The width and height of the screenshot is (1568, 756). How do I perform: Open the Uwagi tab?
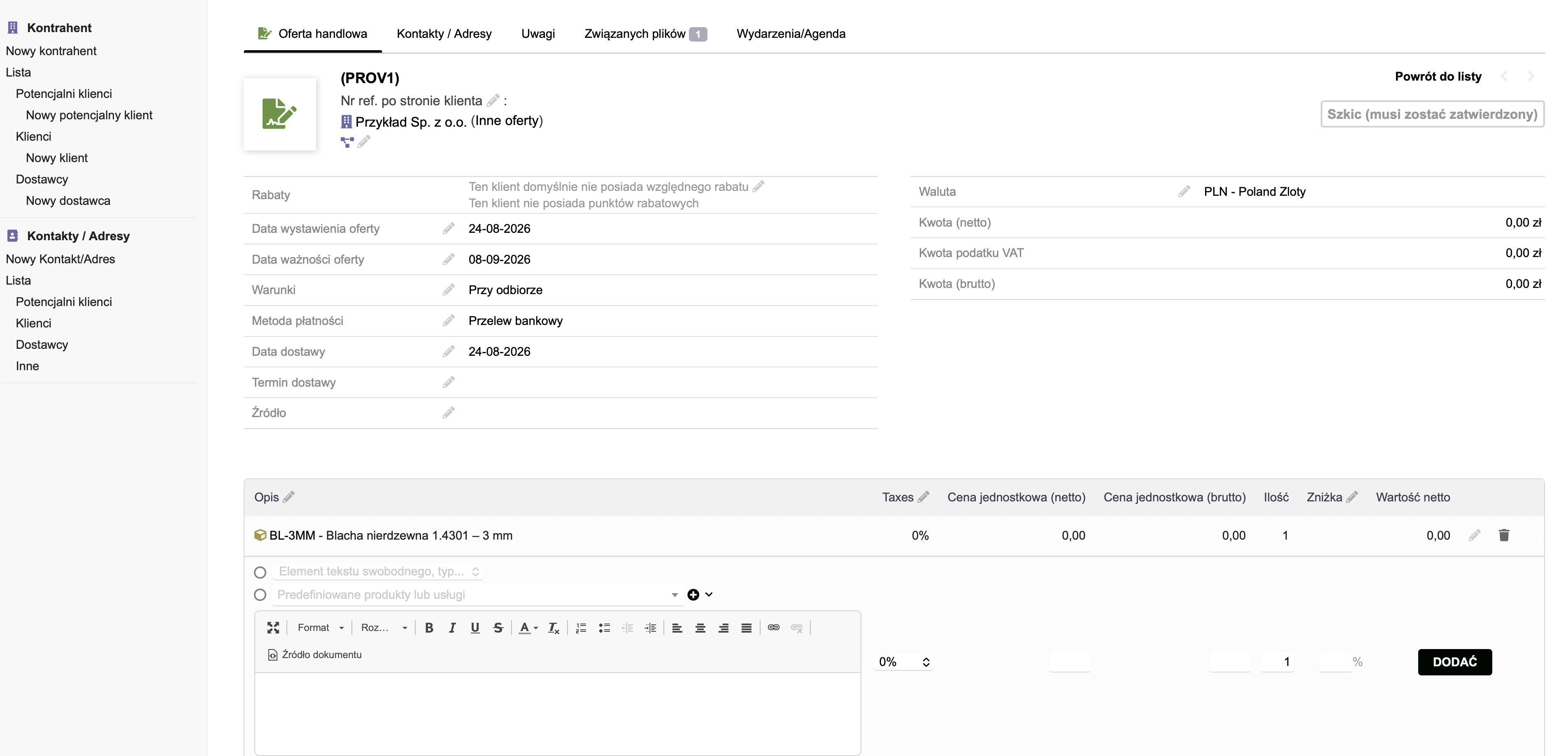pos(538,33)
